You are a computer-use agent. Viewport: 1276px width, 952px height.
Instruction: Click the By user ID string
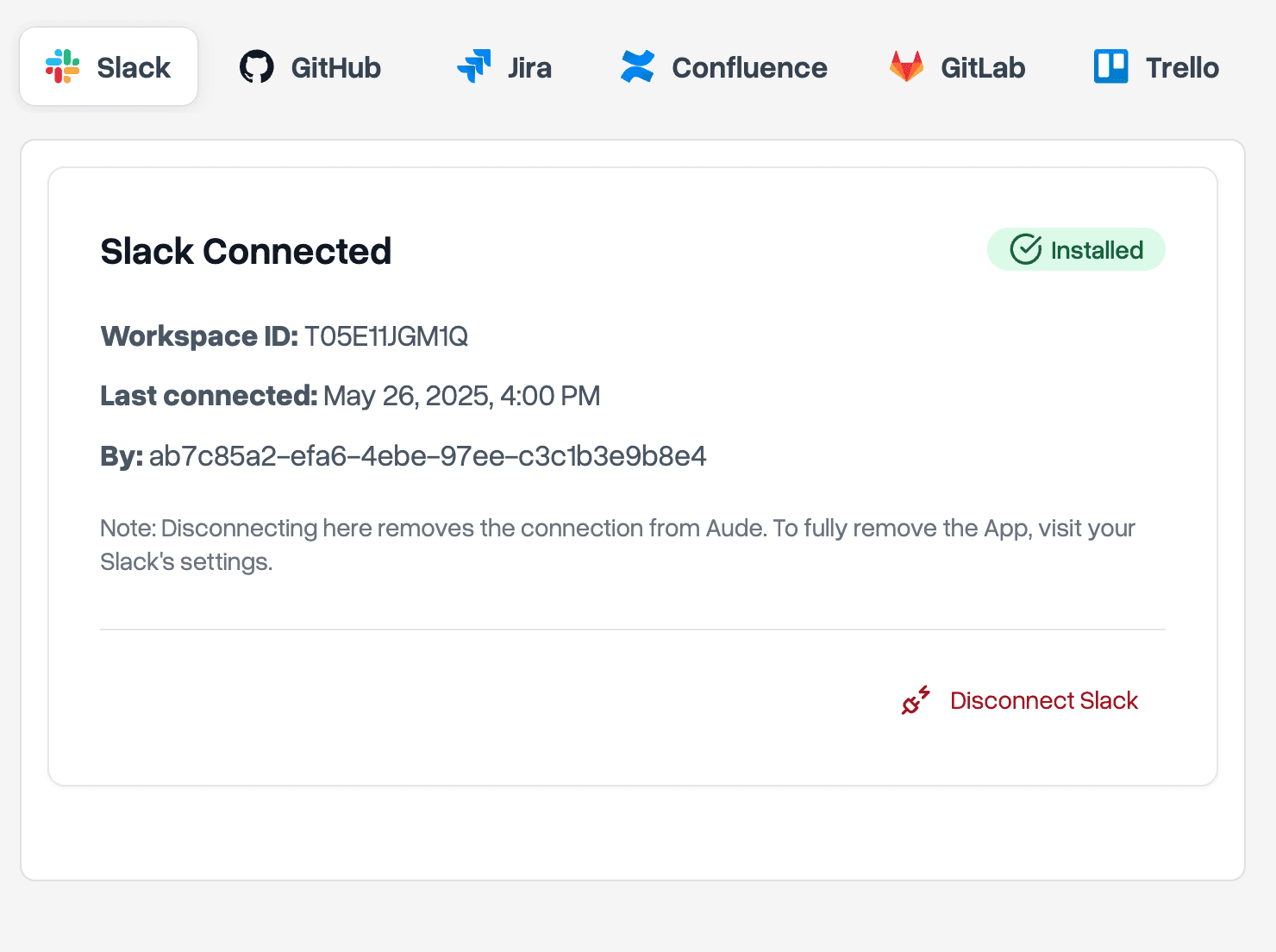pos(428,455)
